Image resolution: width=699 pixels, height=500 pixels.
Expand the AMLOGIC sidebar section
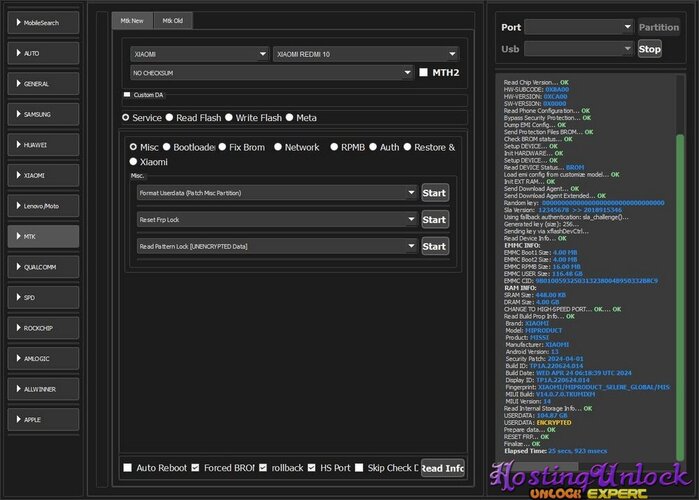point(43,358)
